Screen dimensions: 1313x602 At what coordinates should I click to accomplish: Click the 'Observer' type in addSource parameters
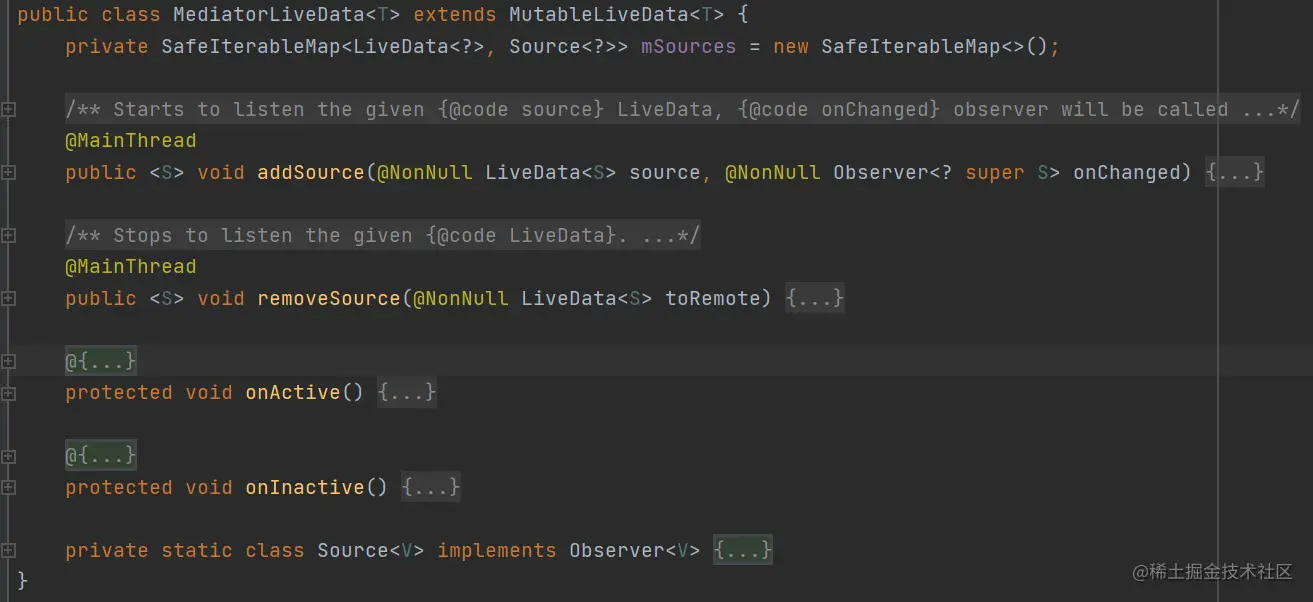coord(880,173)
